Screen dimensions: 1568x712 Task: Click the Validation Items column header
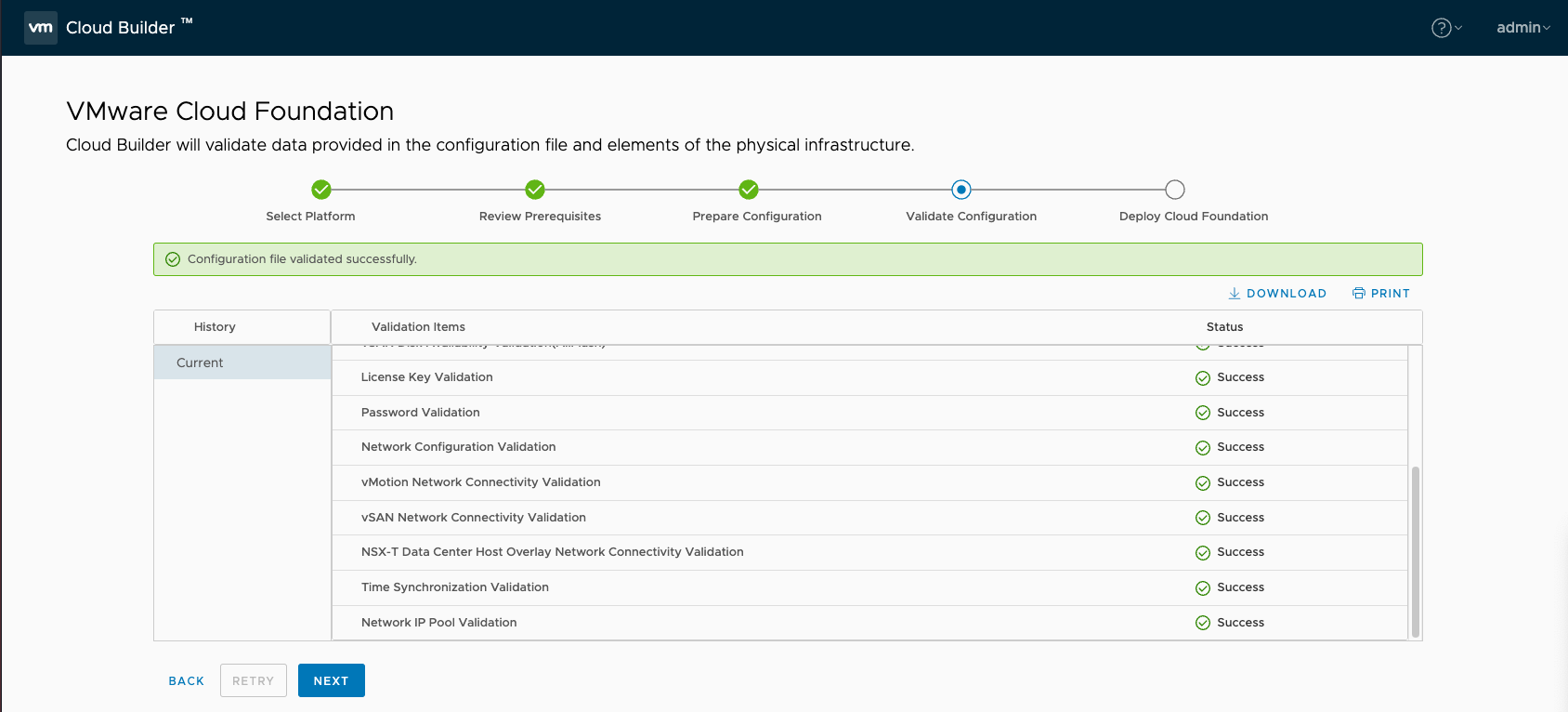click(418, 327)
